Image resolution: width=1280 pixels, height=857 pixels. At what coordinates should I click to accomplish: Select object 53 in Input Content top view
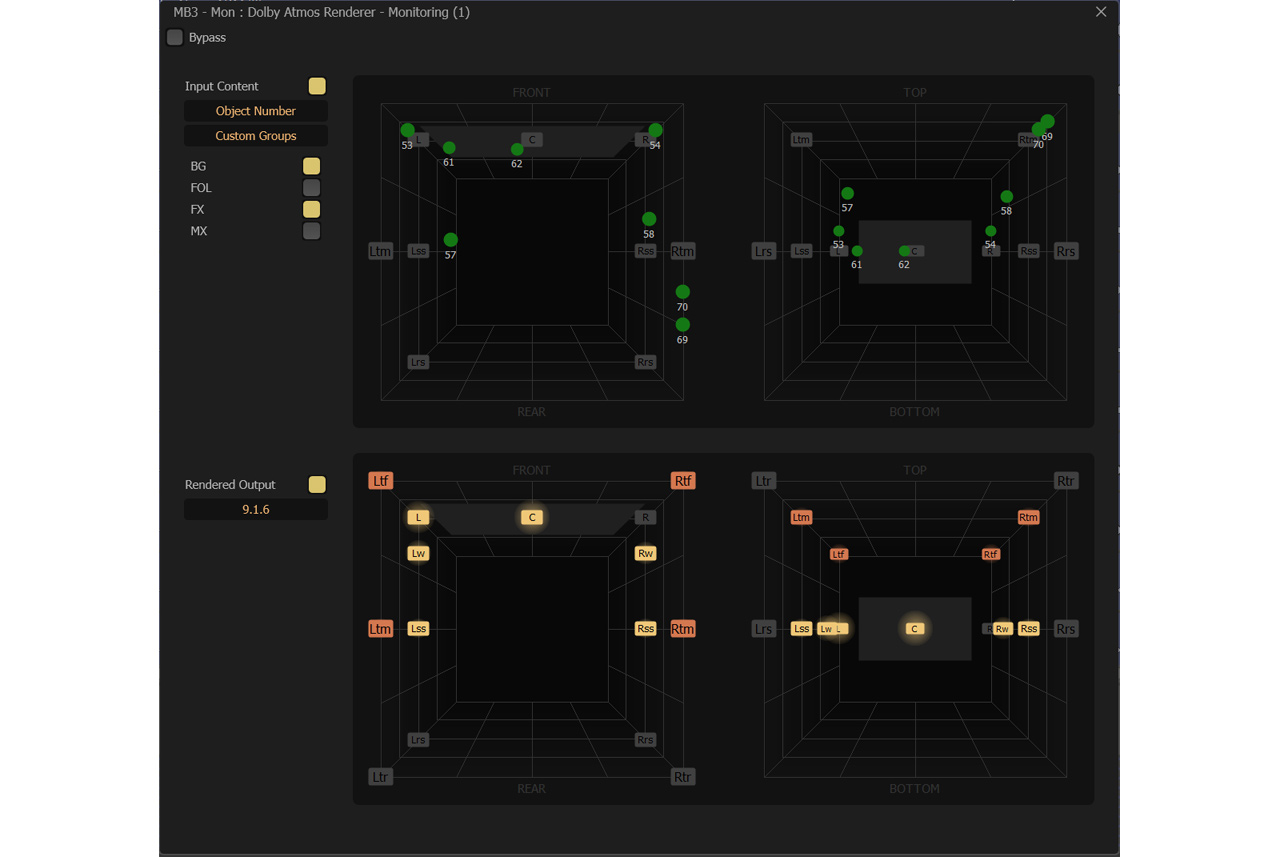(839, 231)
